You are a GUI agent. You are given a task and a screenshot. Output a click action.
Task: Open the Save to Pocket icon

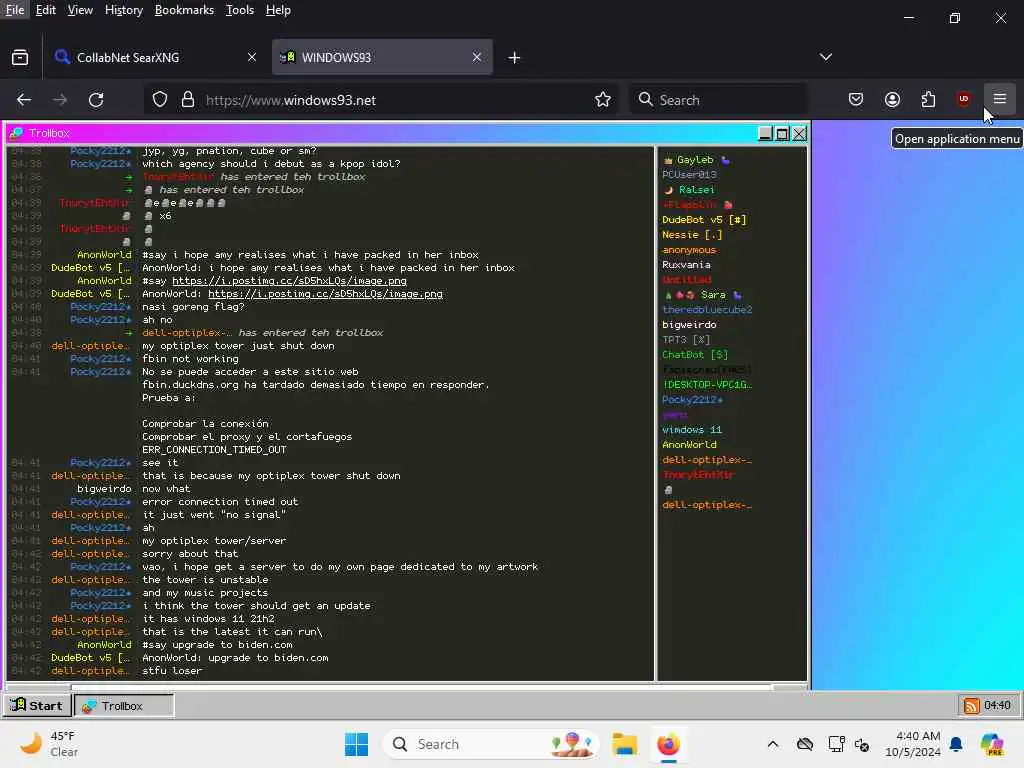pos(856,99)
